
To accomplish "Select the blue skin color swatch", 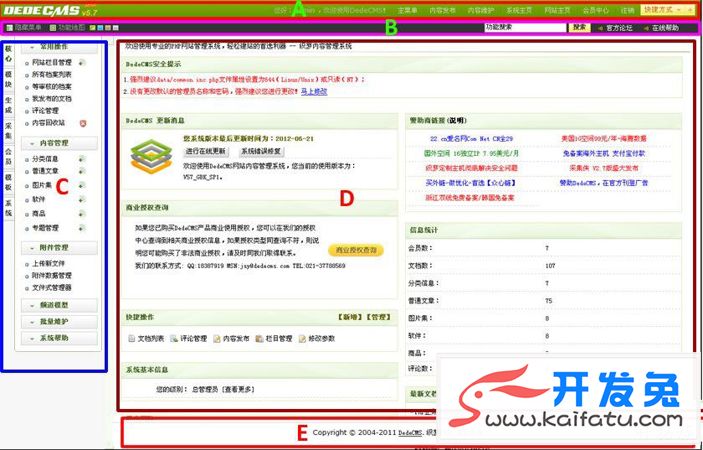I will [100, 28].
